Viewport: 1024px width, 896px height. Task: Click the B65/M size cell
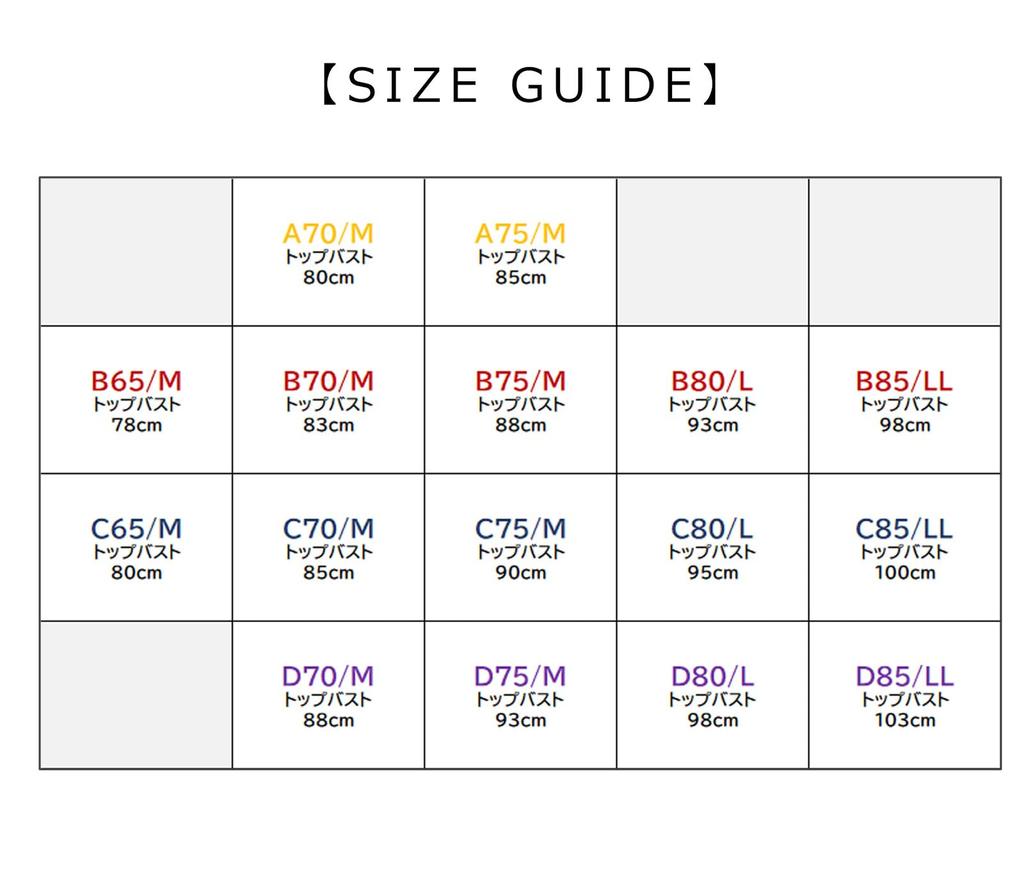click(136, 400)
